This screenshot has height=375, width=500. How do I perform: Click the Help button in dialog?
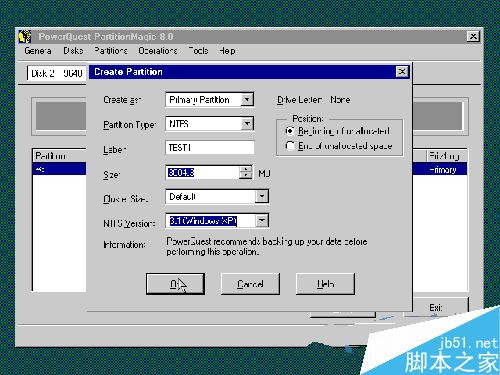[325, 284]
